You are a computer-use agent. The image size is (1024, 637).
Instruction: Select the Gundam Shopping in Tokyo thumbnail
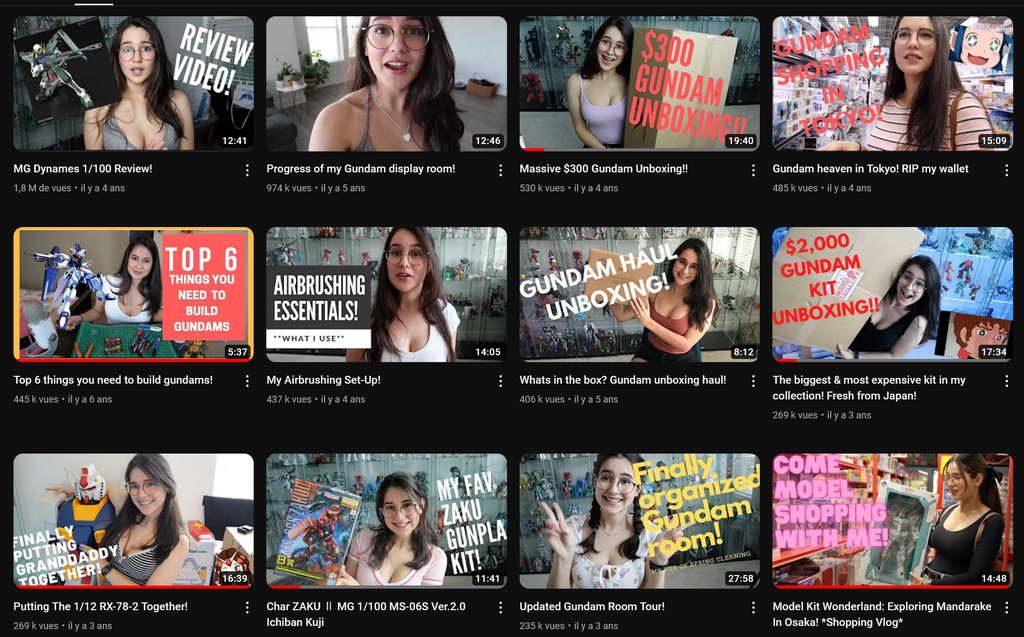coord(892,83)
